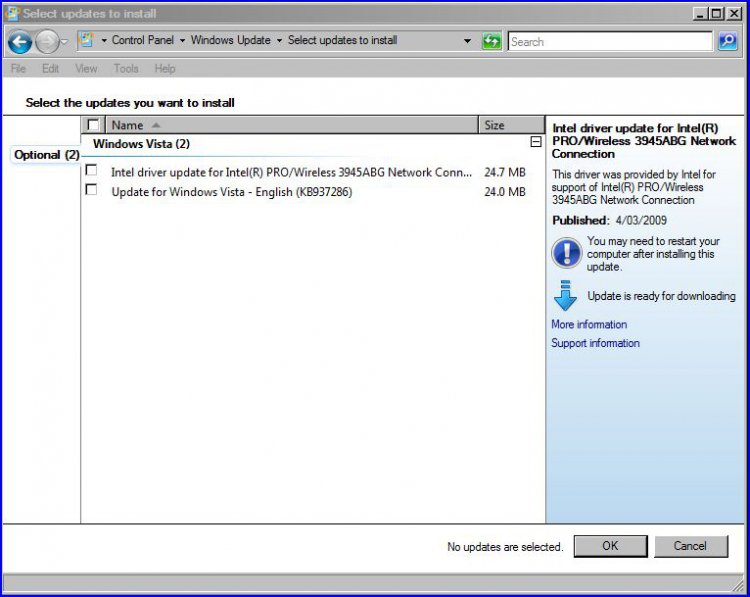
Task: Maximize the window
Action: pos(716,13)
